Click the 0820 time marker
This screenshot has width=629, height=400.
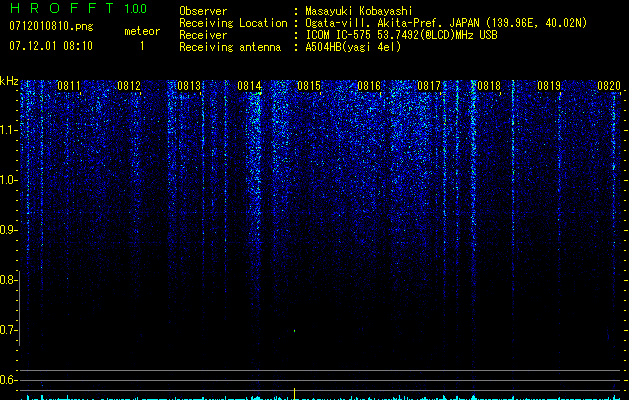609,86
